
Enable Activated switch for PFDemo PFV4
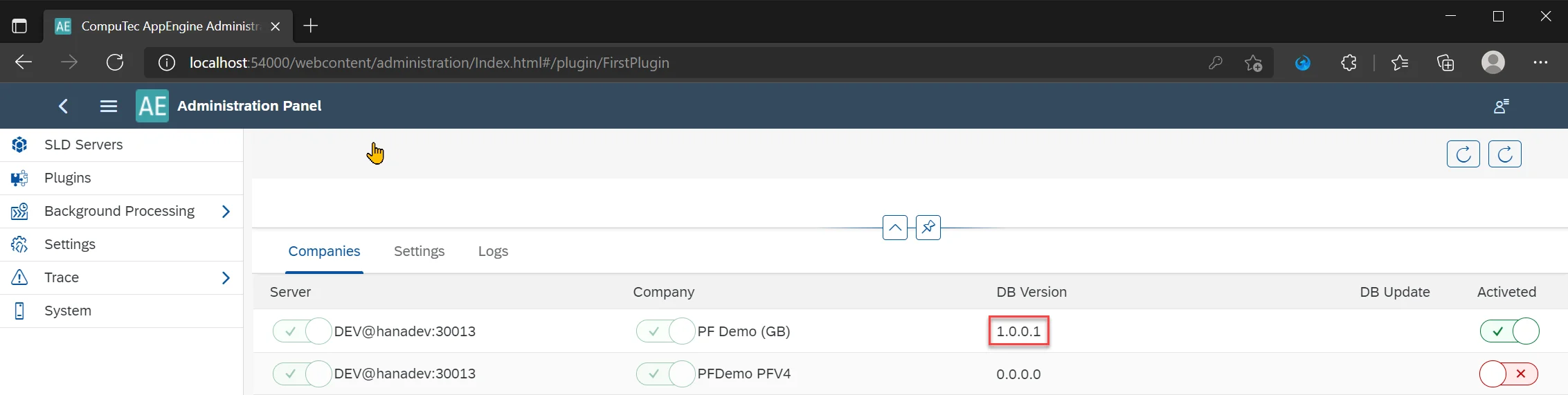click(x=1508, y=374)
